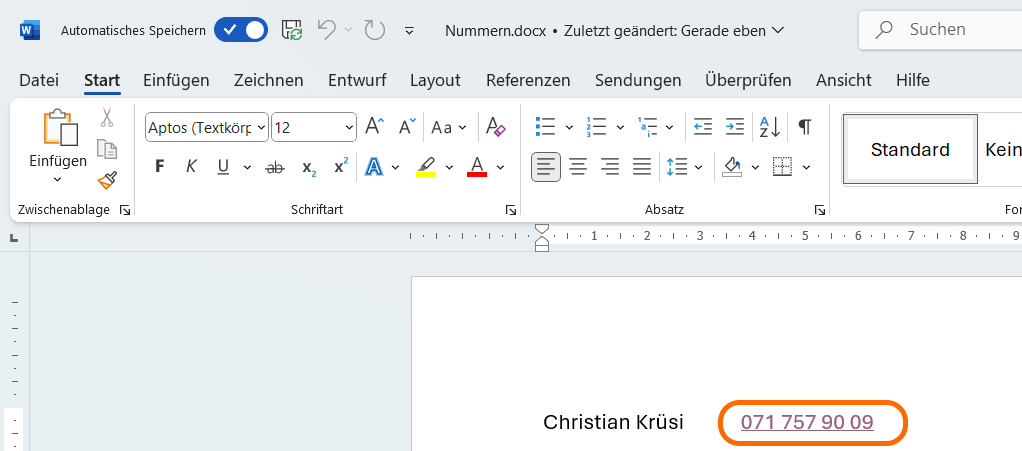Click the Subscript button

click(x=309, y=167)
